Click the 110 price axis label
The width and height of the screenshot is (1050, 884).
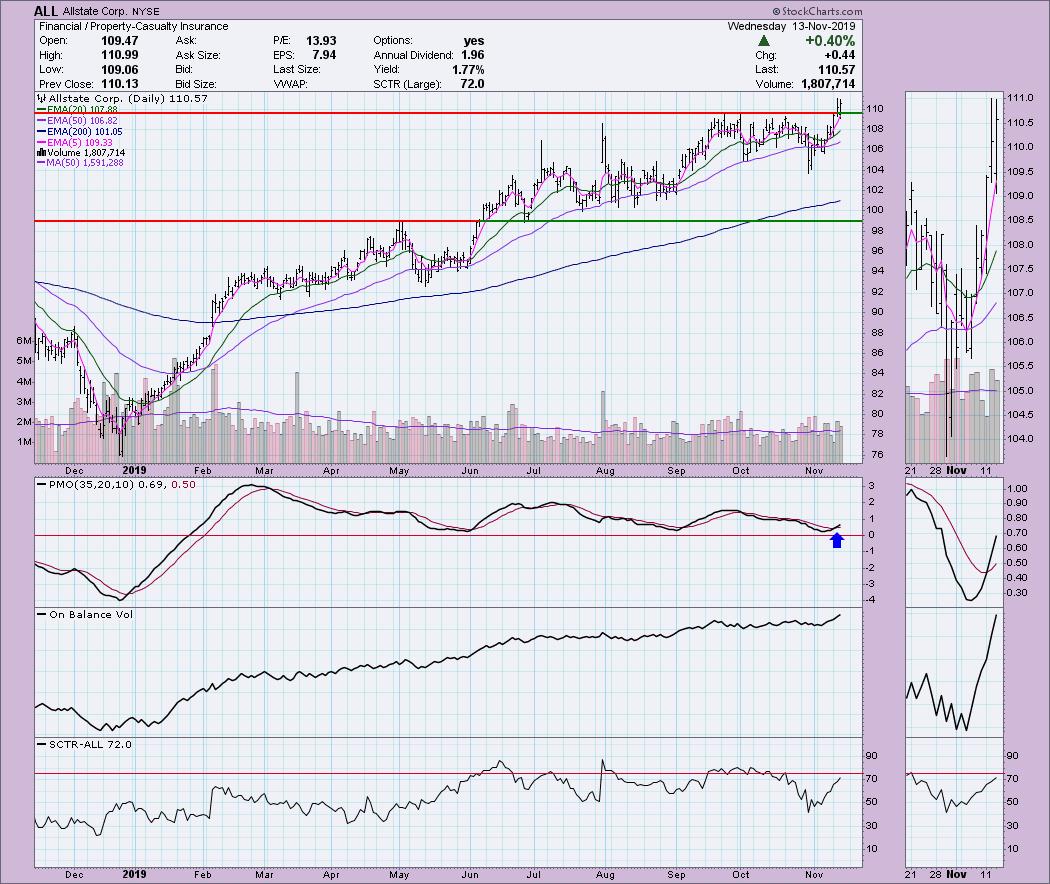(x=875, y=108)
